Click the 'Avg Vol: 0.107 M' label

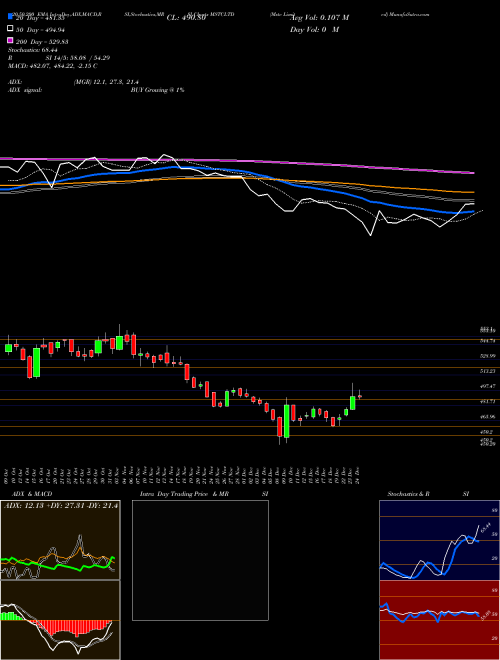[319, 18]
